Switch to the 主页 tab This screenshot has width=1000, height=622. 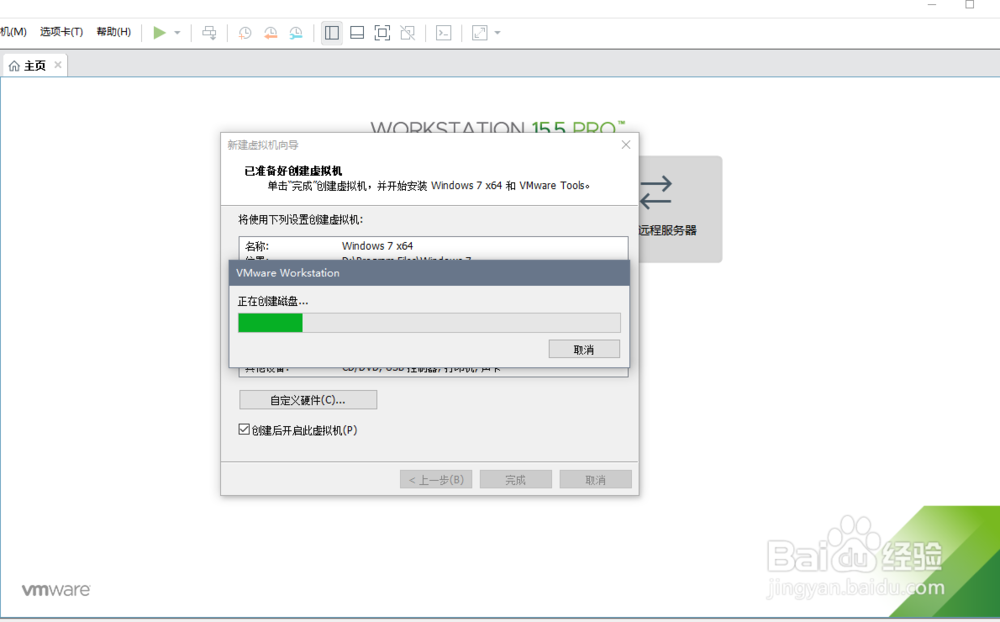point(35,66)
